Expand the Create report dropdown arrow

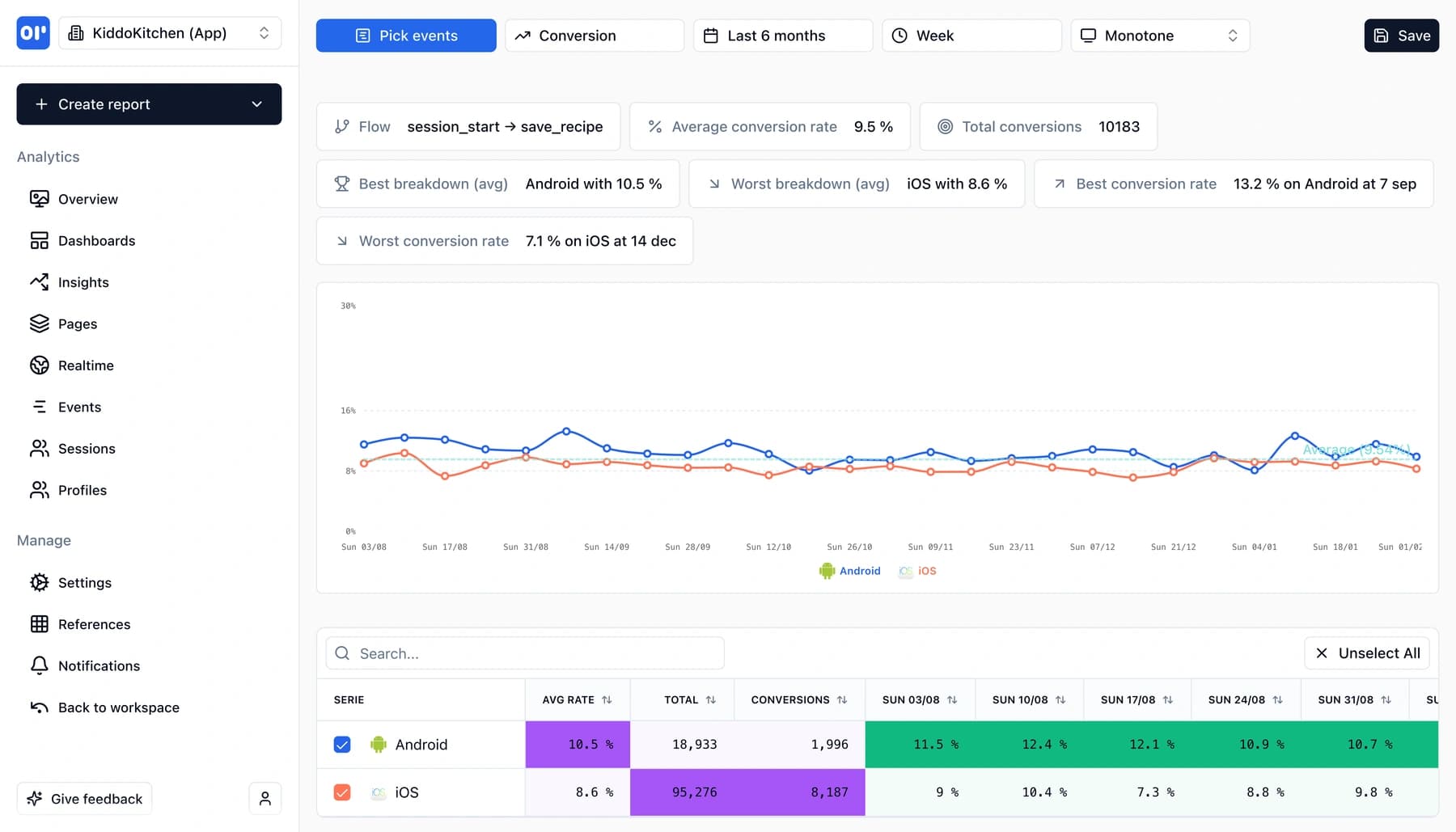257,104
